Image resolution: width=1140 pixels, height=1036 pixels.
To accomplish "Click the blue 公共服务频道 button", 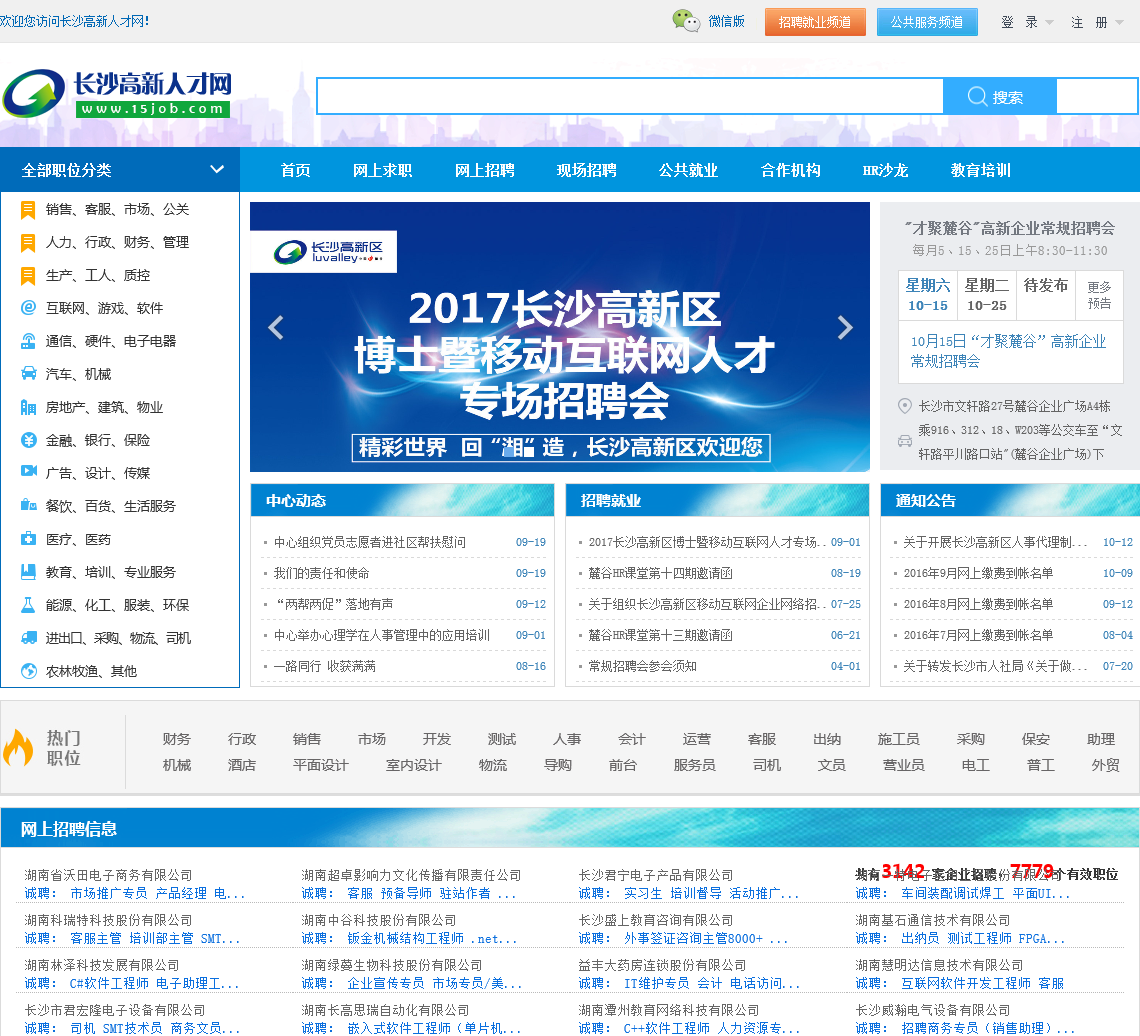I will point(927,22).
